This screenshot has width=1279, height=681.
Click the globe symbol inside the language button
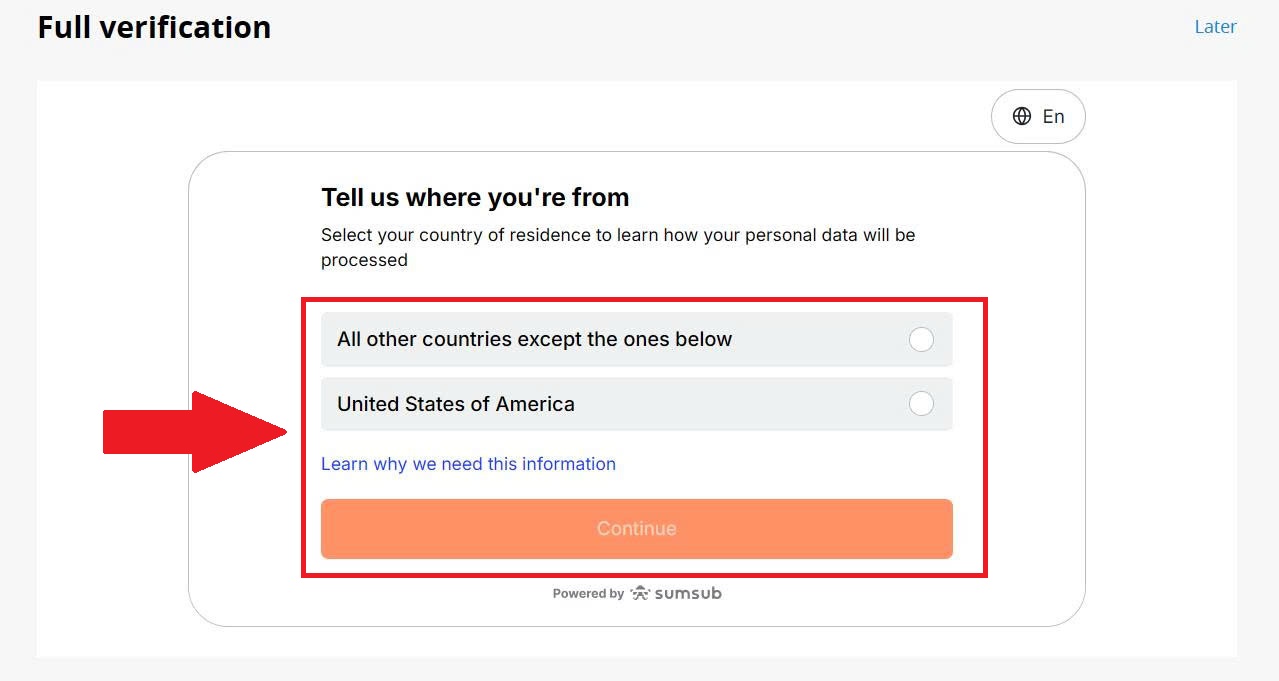[x=1022, y=116]
